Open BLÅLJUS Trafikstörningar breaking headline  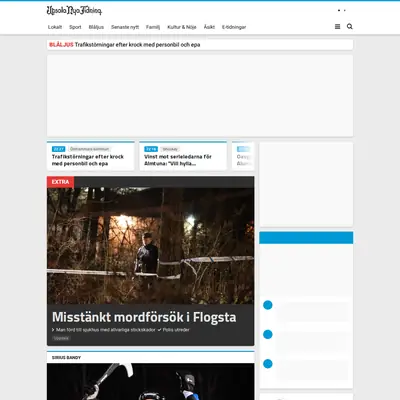click(x=125, y=45)
